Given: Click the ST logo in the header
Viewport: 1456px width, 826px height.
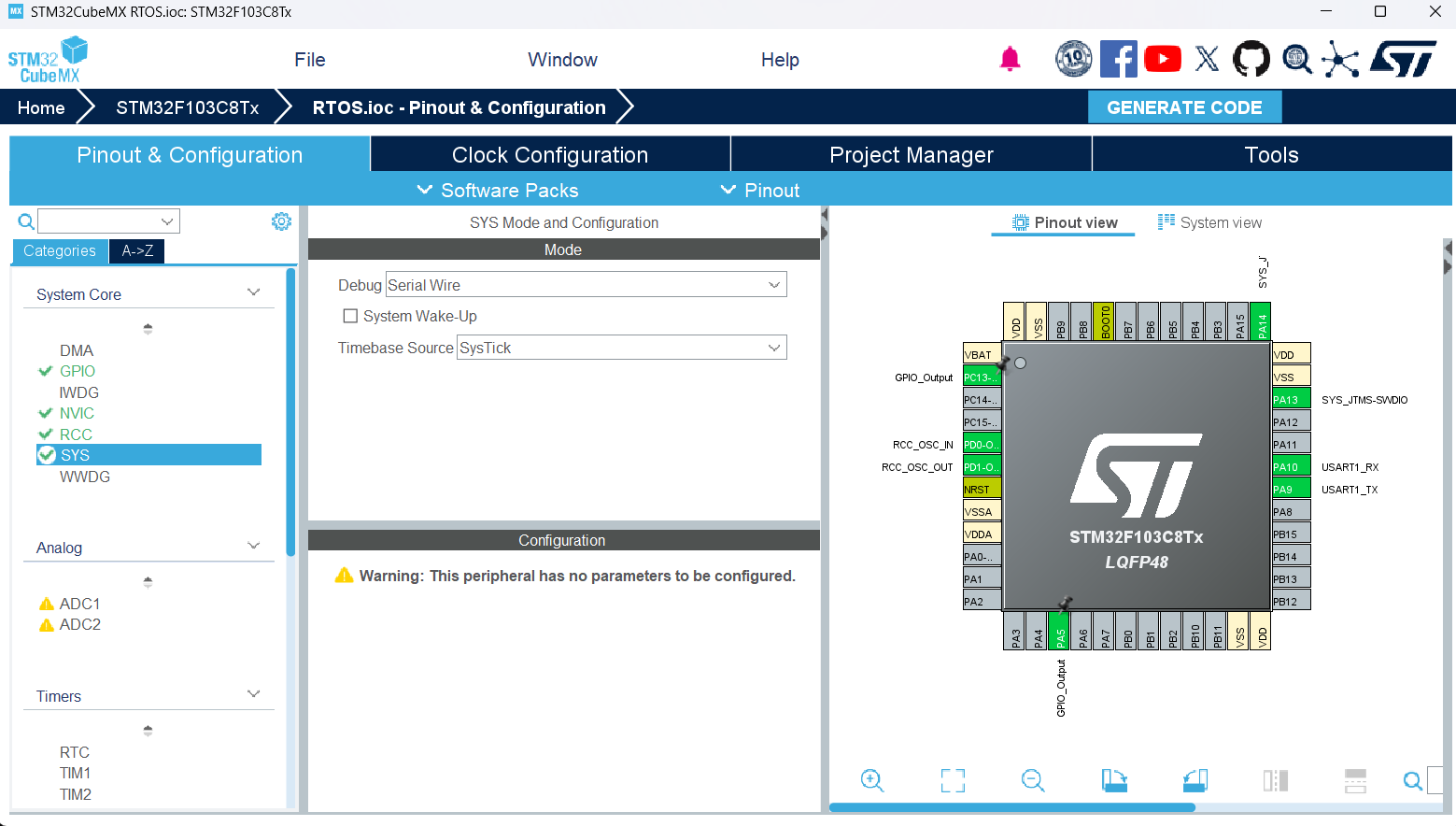Looking at the screenshot, I should (1403, 59).
